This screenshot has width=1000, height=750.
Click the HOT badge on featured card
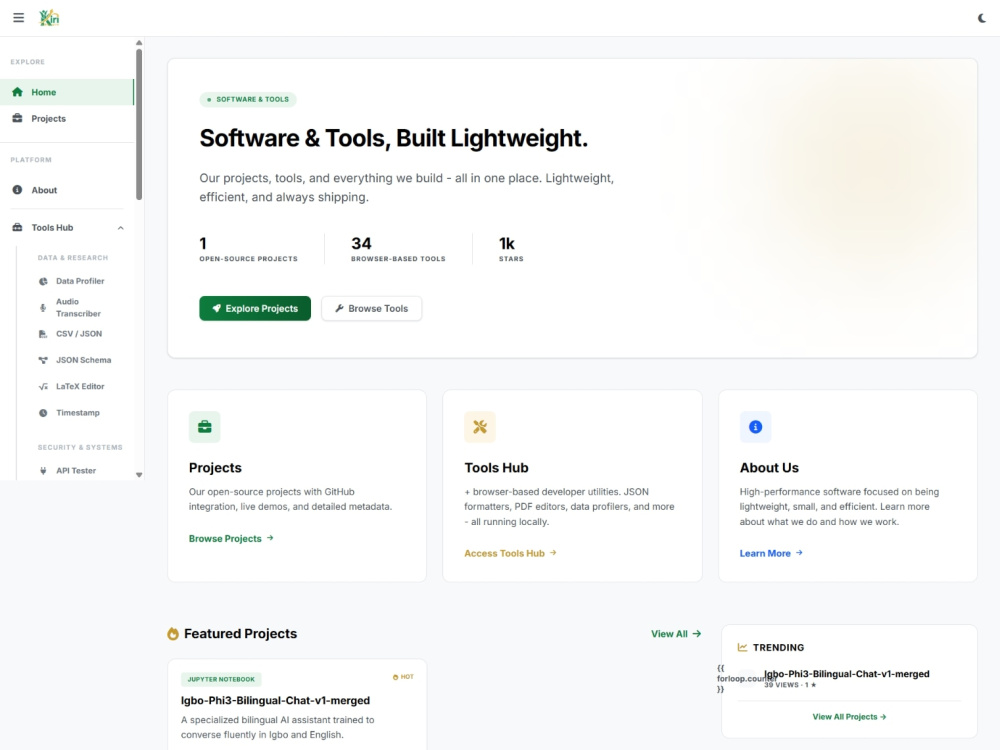tap(403, 677)
